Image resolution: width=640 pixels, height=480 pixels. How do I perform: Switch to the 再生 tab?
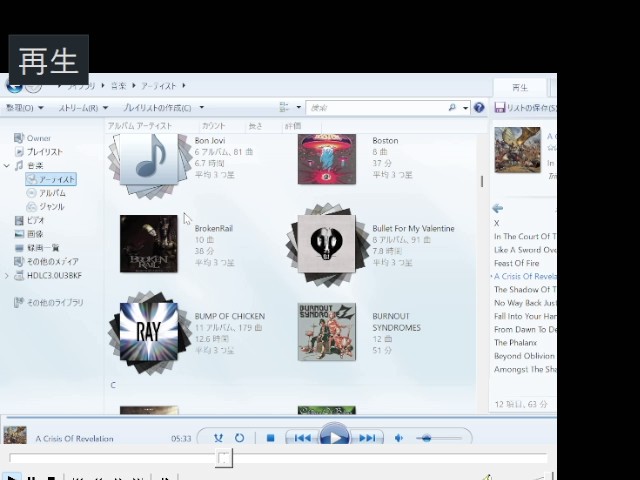520,87
